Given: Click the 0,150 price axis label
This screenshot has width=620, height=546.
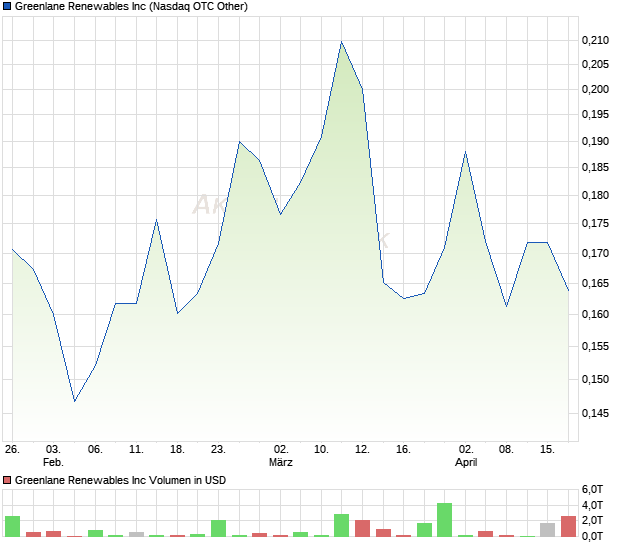Looking at the screenshot, I should coord(595,379).
